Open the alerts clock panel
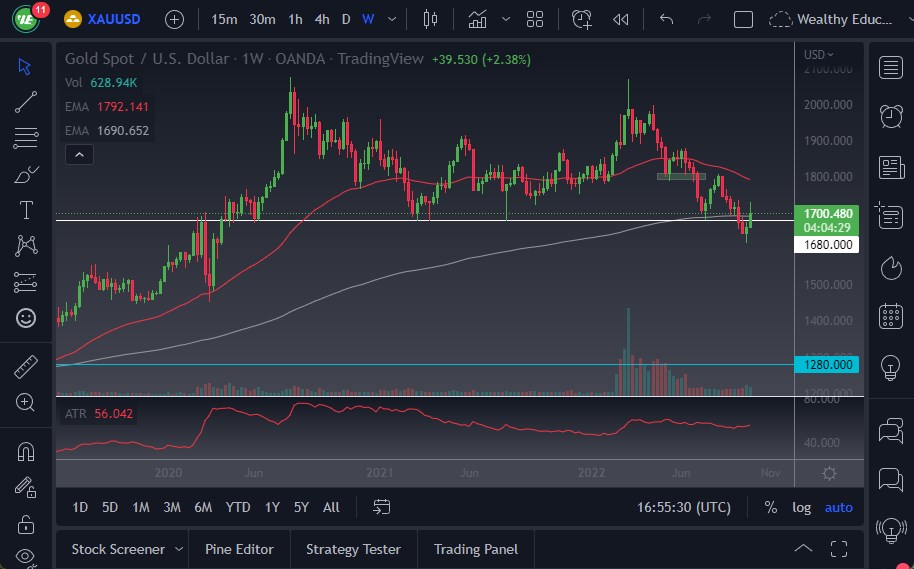The image size is (914, 569). tap(890, 116)
